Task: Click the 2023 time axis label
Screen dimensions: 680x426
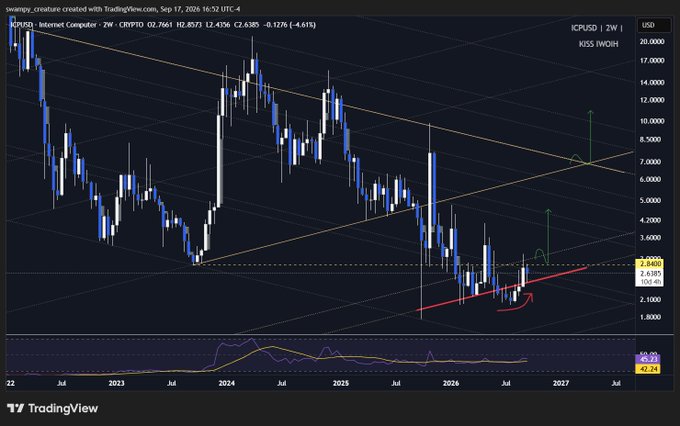Action: (x=116, y=383)
